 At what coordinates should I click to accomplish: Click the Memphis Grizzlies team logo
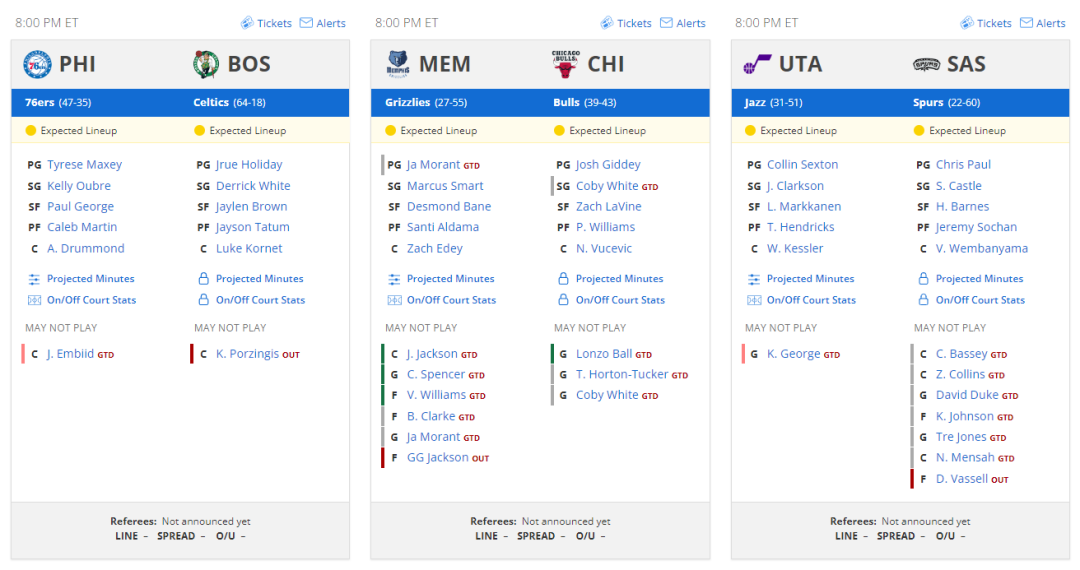[398, 64]
